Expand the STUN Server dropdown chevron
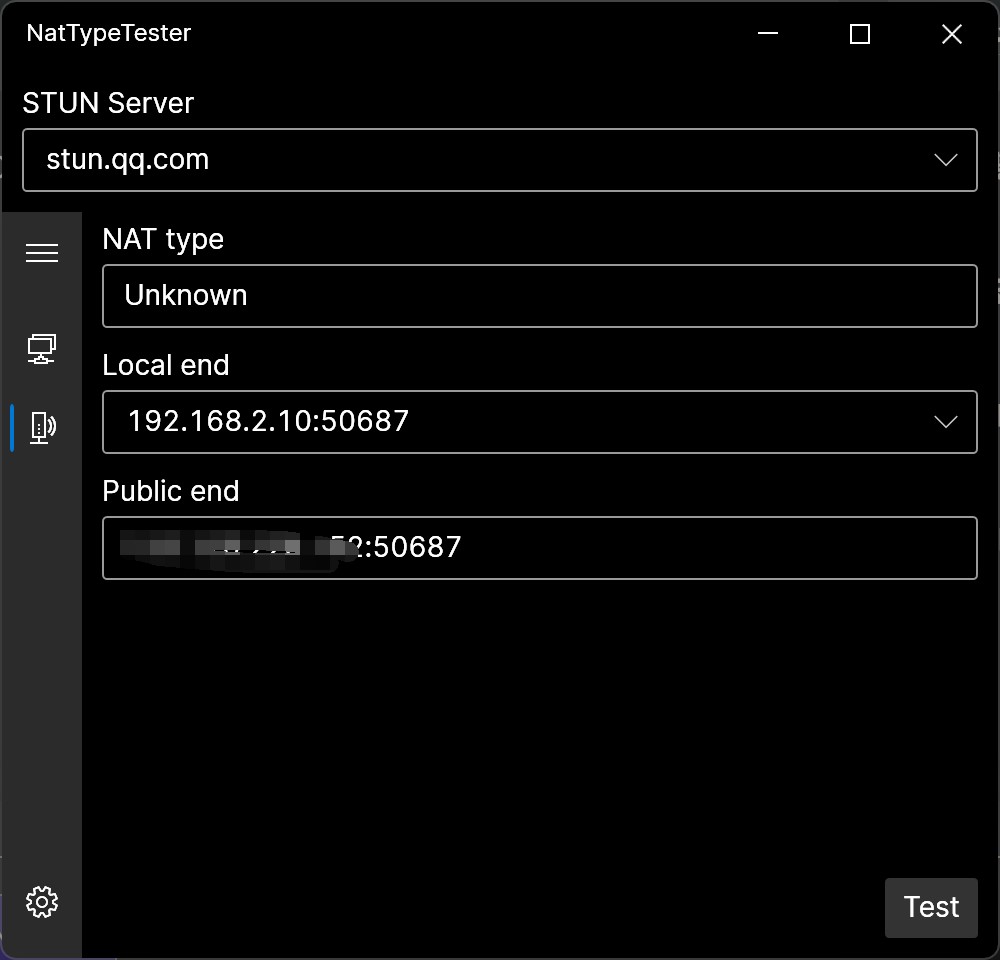The height and width of the screenshot is (960, 1000). (945, 159)
